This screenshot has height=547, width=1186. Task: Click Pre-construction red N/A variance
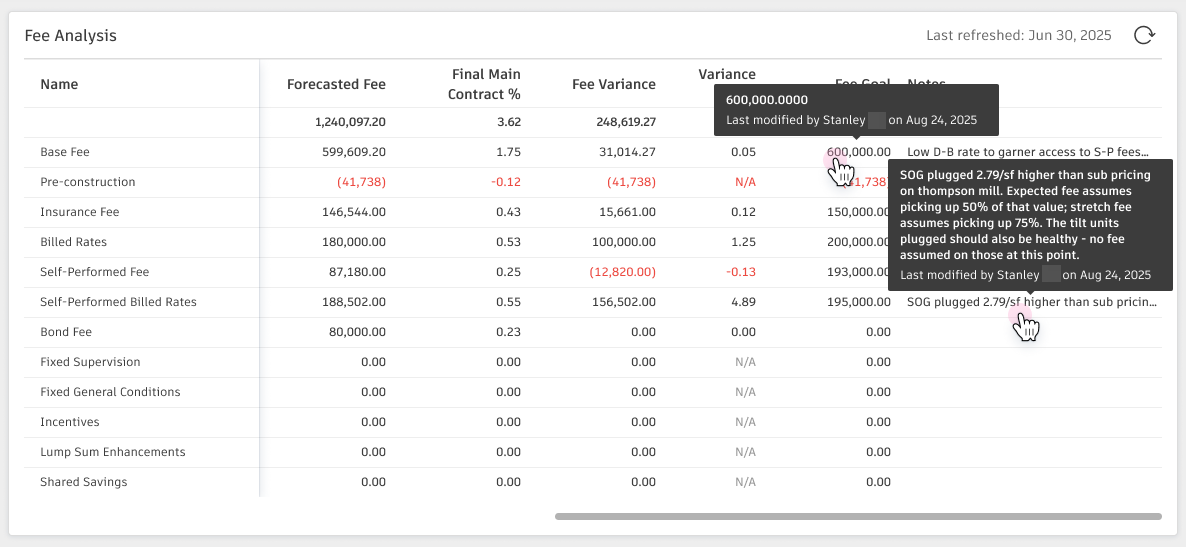[x=745, y=182]
